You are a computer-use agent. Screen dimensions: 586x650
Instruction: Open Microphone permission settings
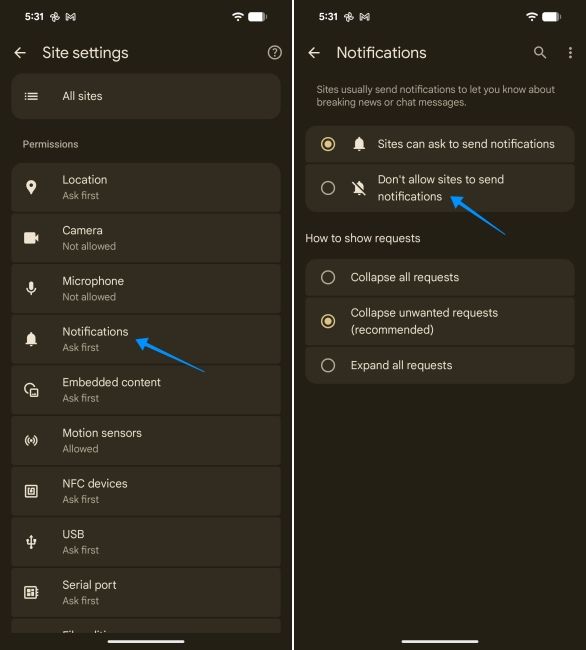(x=146, y=289)
